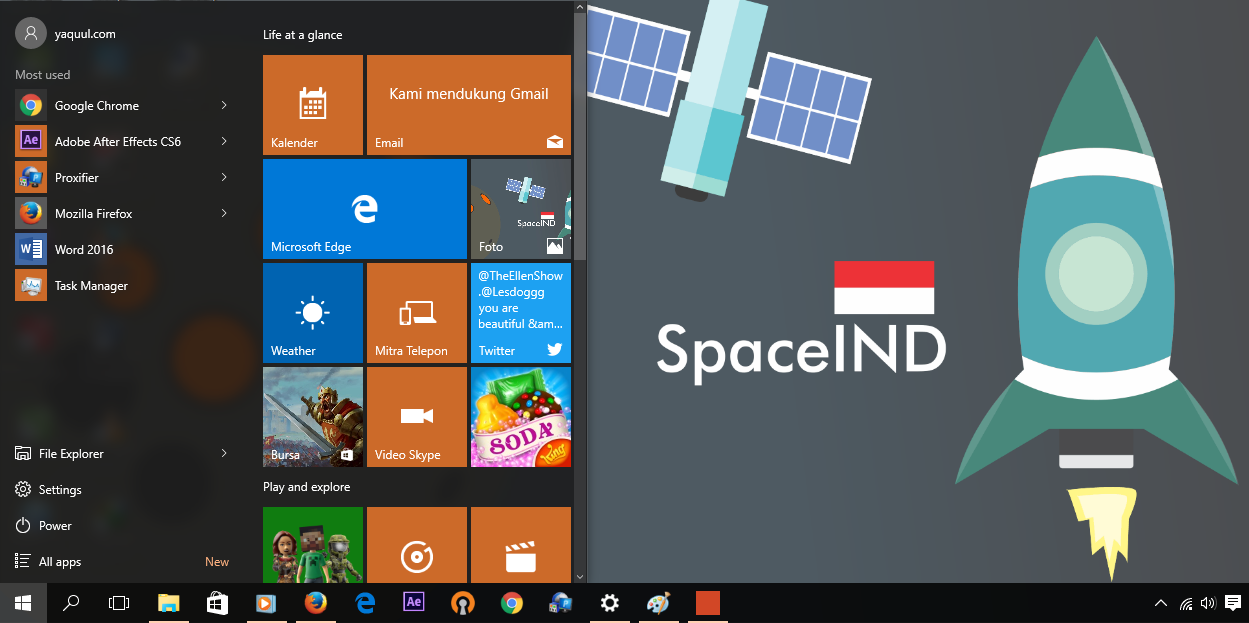Open OpenVPN from the taskbar
The image size is (1249, 623).
[462, 603]
